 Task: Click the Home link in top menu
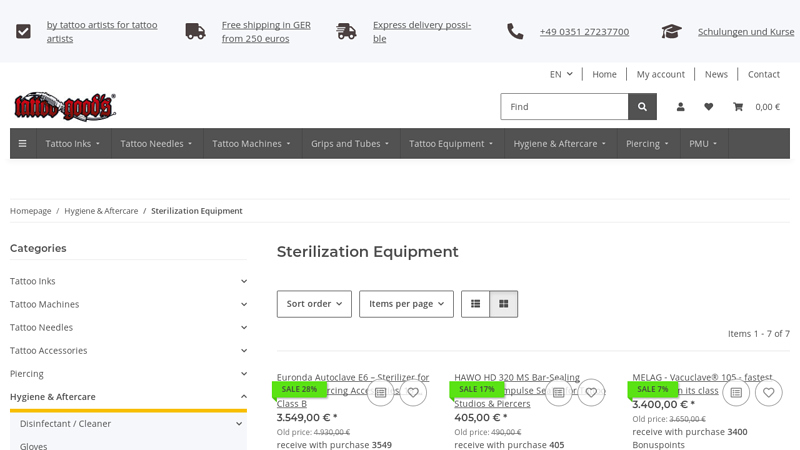[x=604, y=74]
